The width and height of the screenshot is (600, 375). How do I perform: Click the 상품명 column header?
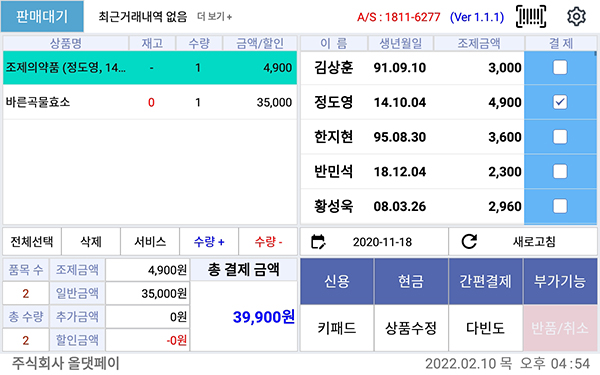coord(66,43)
